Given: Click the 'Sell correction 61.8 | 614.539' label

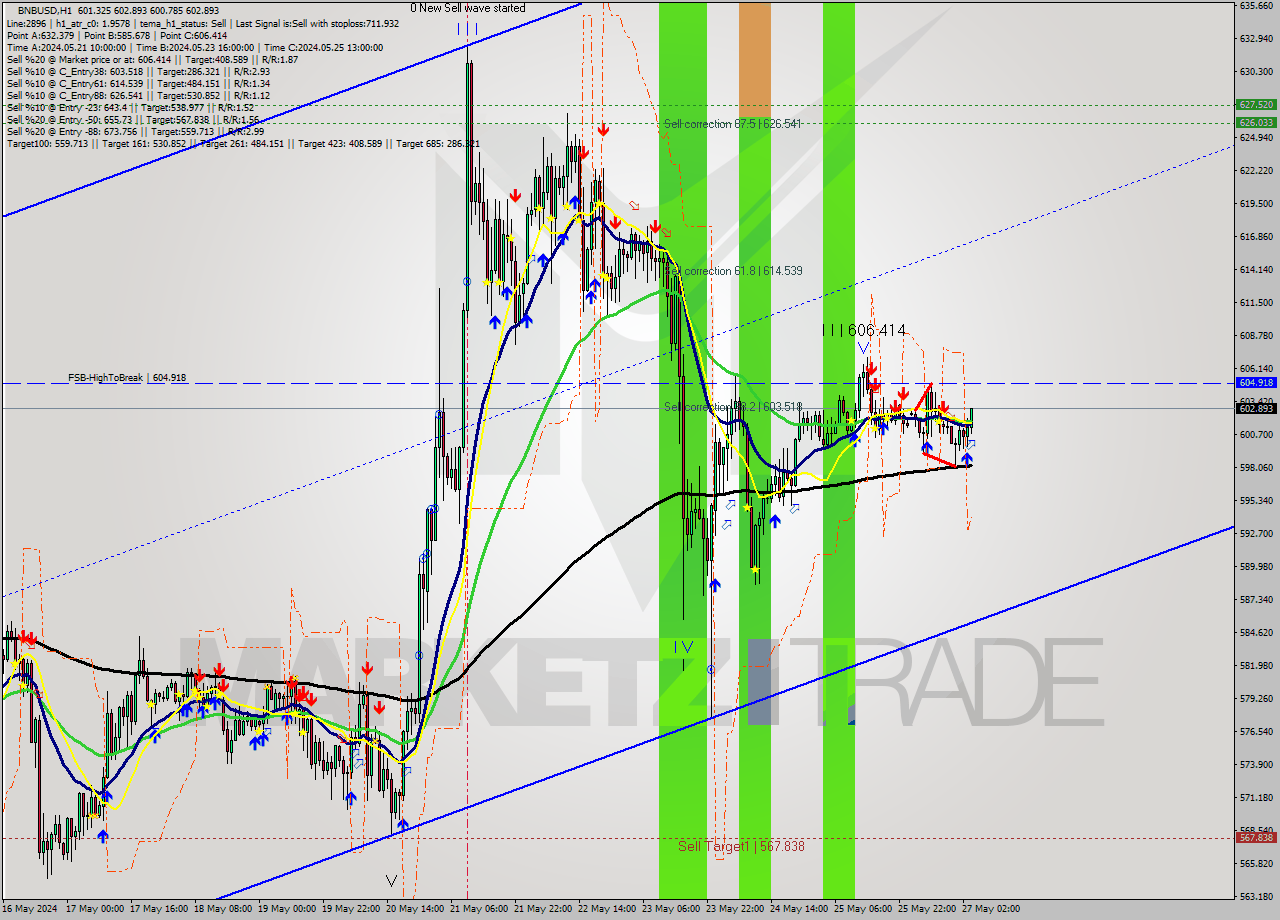Looking at the screenshot, I should (733, 271).
